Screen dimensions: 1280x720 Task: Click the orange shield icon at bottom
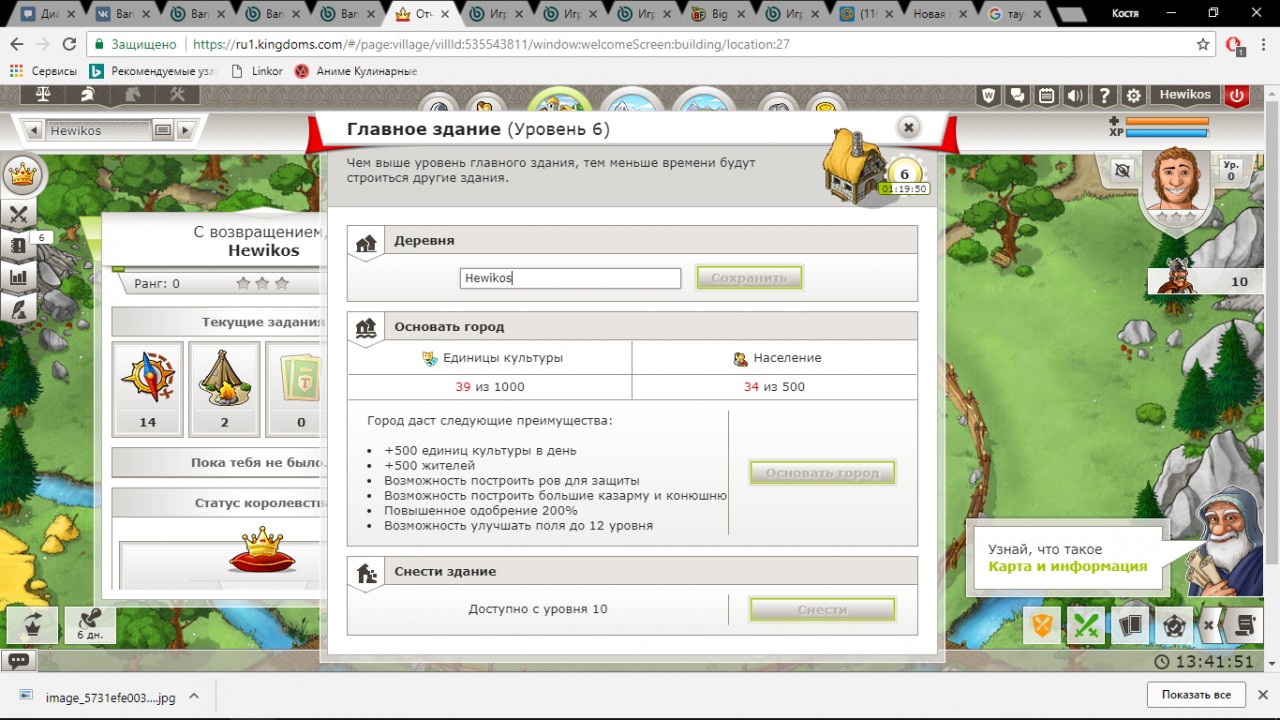tap(1043, 625)
